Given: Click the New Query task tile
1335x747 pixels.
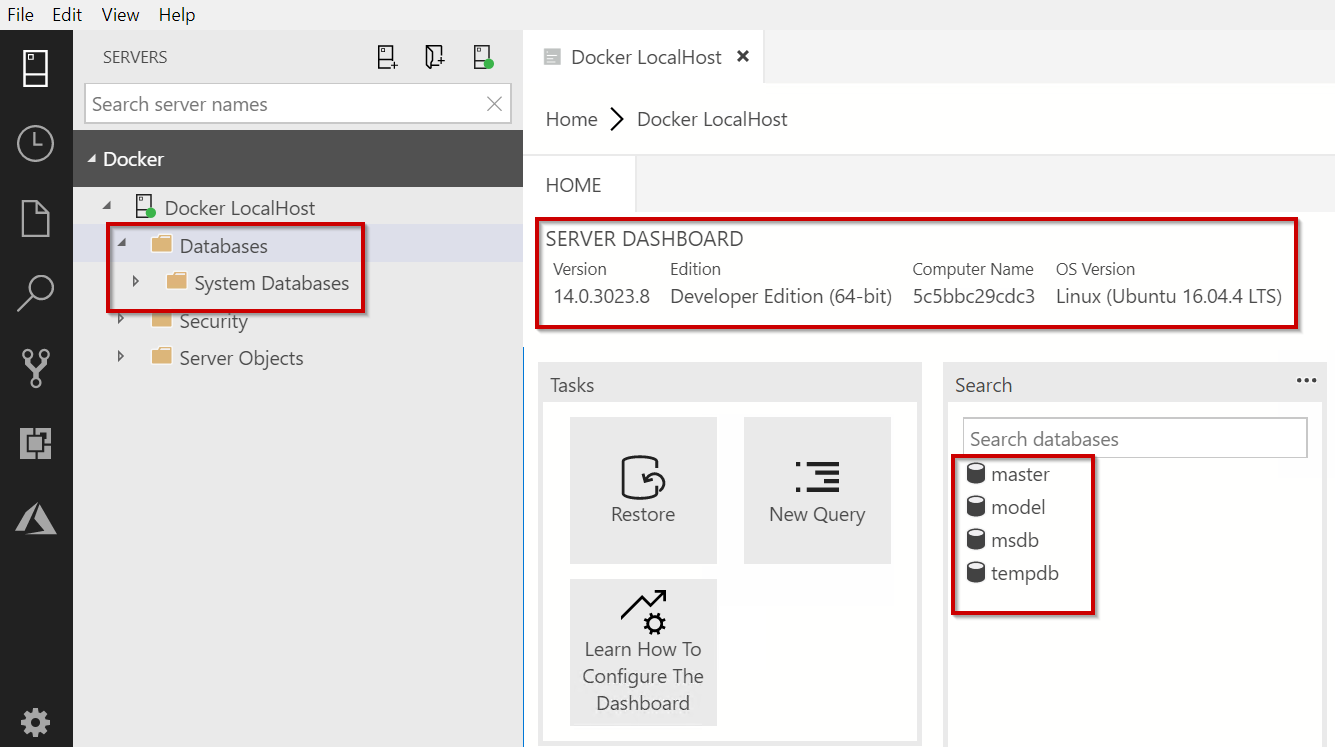Looking at the screenshot, I should pos(817,490).
